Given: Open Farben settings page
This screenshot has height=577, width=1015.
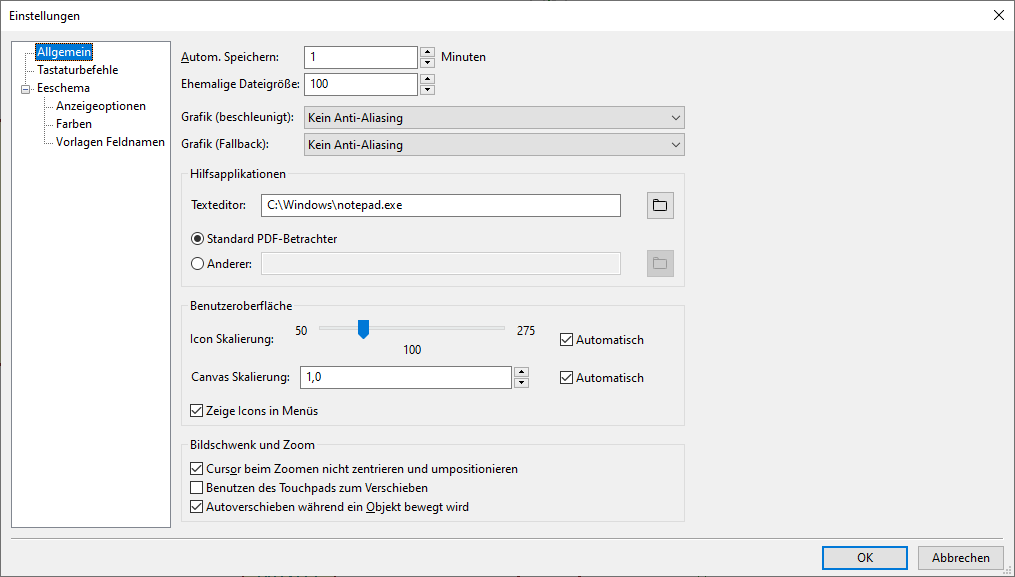Looking at the screenshot, I should (x=74, y=124).
